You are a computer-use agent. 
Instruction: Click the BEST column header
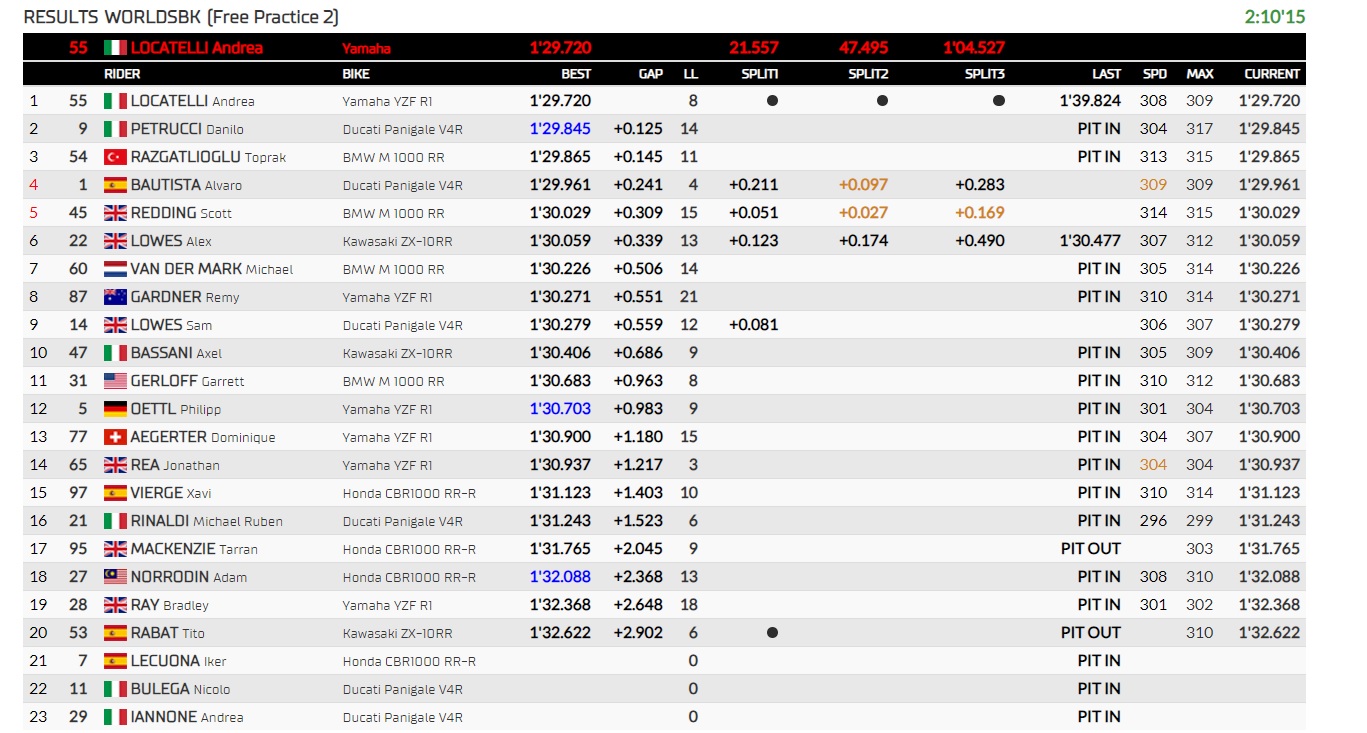click(x=576, y=74)
